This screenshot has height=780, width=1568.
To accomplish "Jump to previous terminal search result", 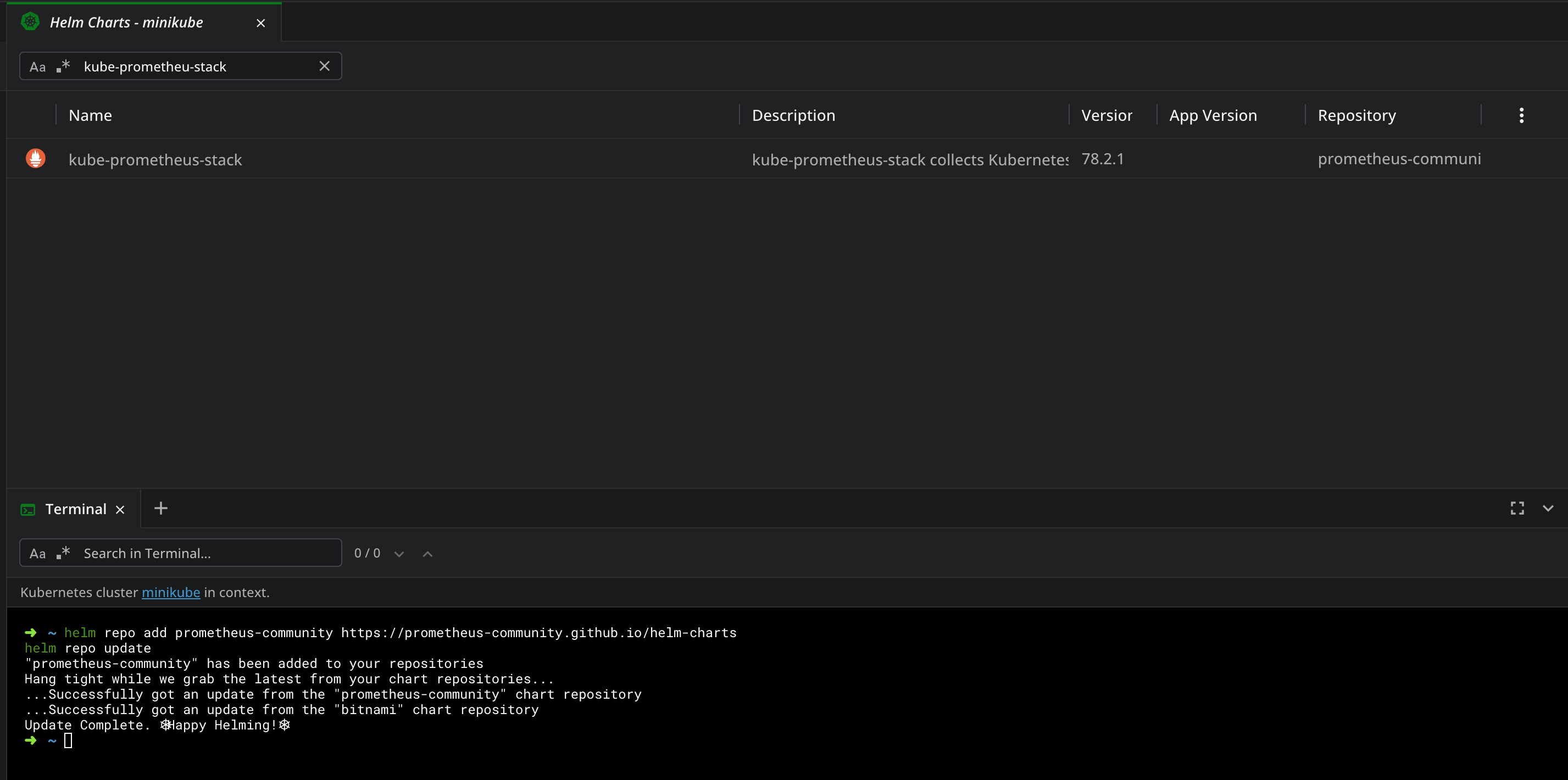I will [x=427, y=554].
